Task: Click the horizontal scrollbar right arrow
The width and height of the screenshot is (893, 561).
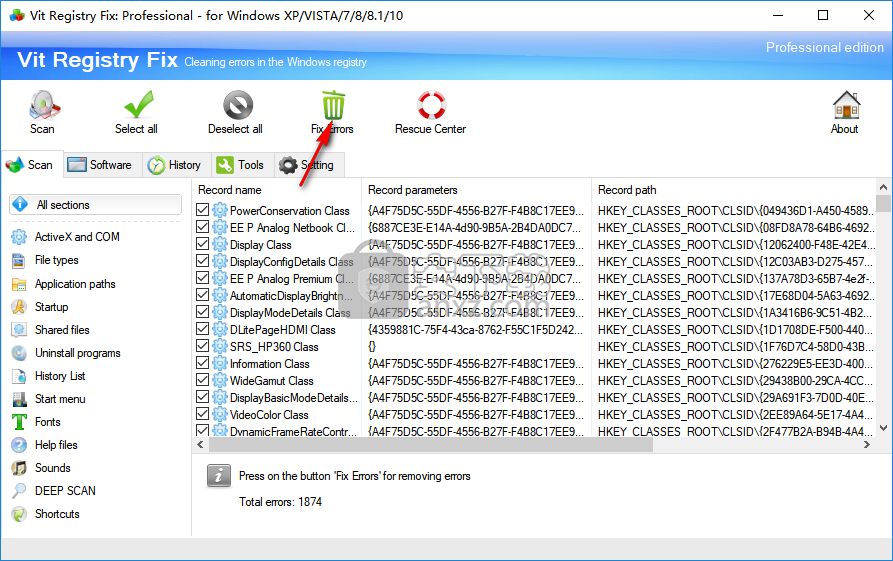Action: pos(867,445)
